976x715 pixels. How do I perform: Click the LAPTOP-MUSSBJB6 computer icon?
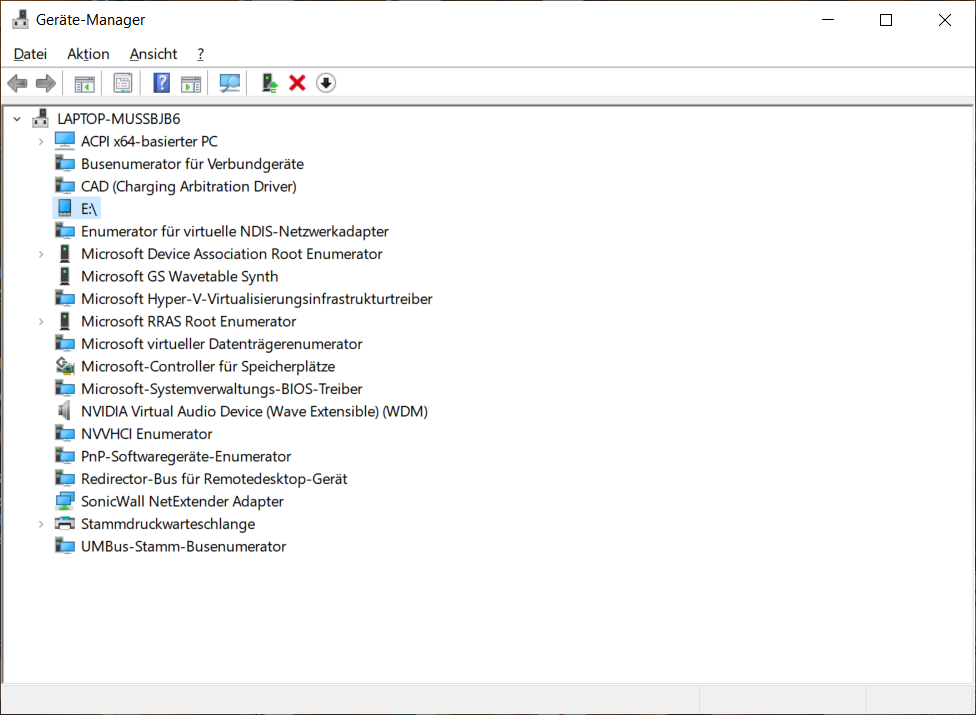40,118
